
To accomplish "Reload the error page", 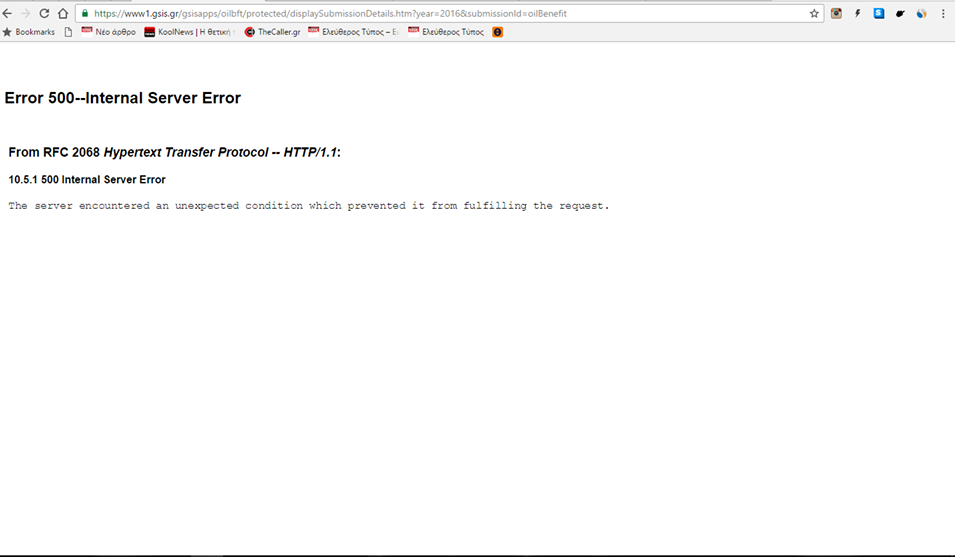I will pyautogui.click(x=44, y=13).
